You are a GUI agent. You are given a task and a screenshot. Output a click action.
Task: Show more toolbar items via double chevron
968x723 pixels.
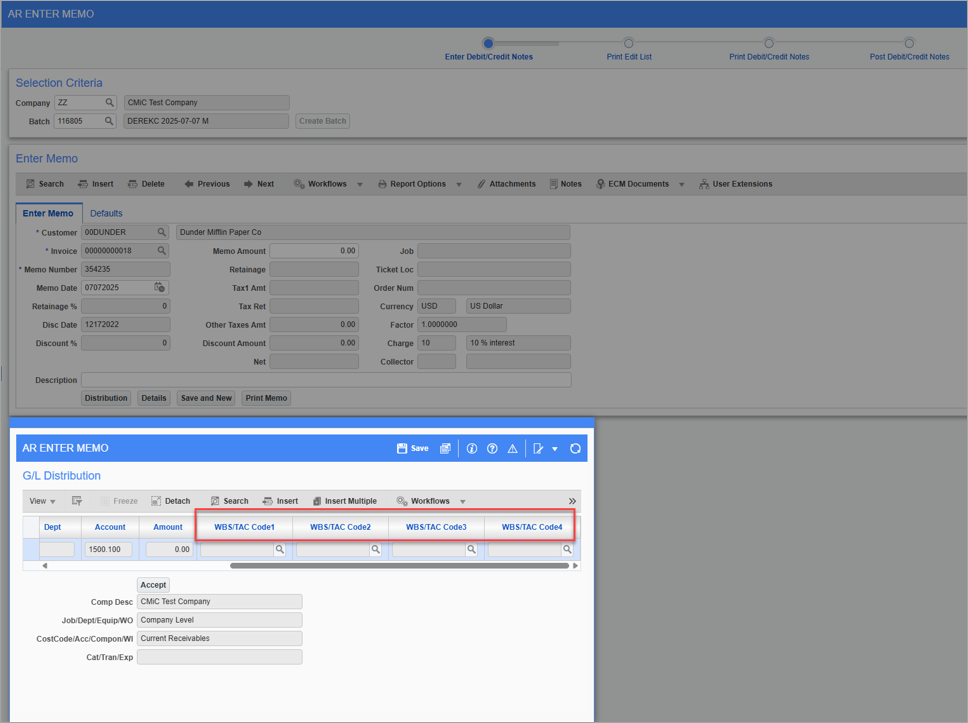pyautogui.click(x=572, y=501)
